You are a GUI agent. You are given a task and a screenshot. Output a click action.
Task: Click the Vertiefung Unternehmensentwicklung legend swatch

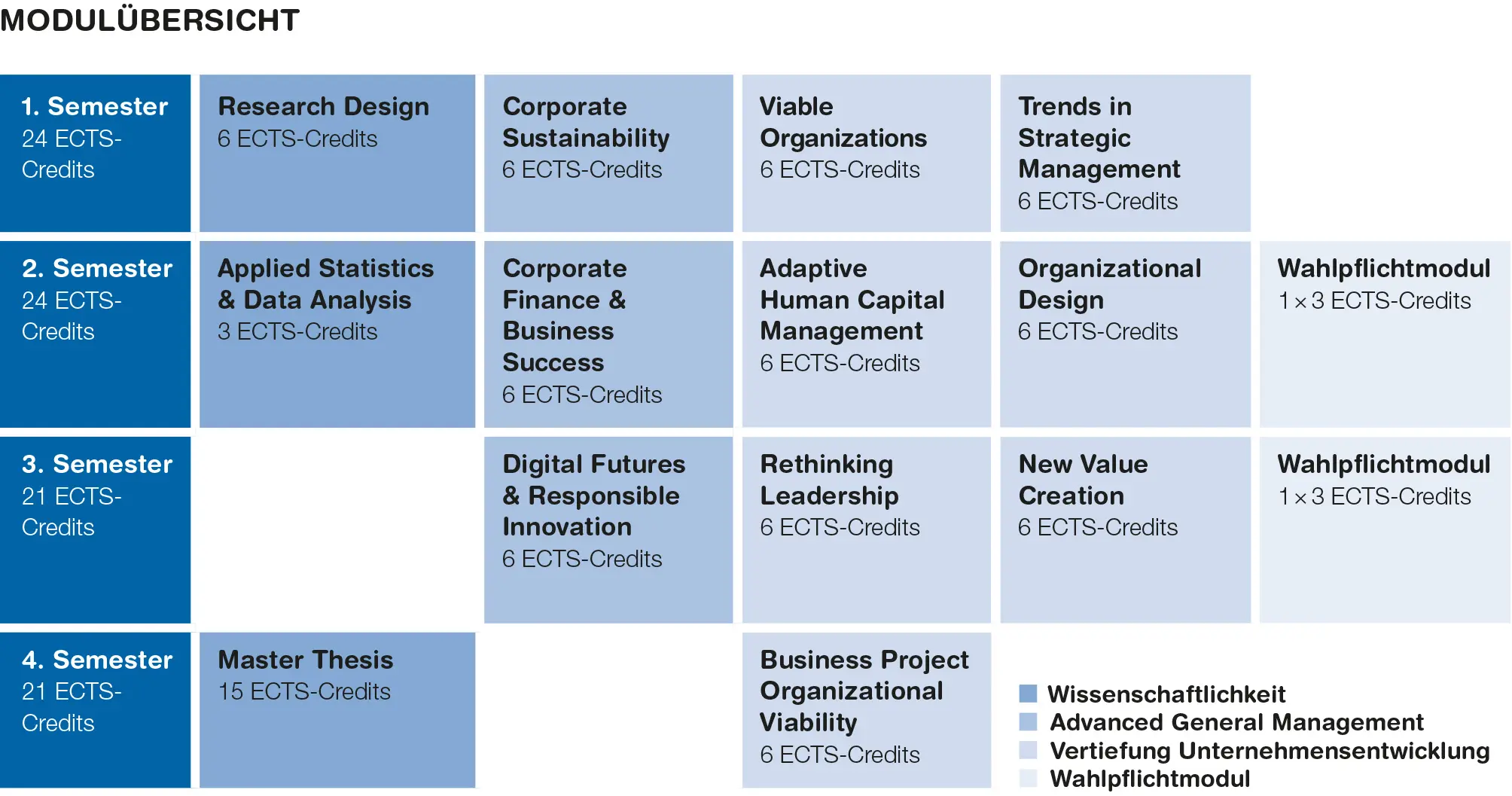pos(1028,750)
